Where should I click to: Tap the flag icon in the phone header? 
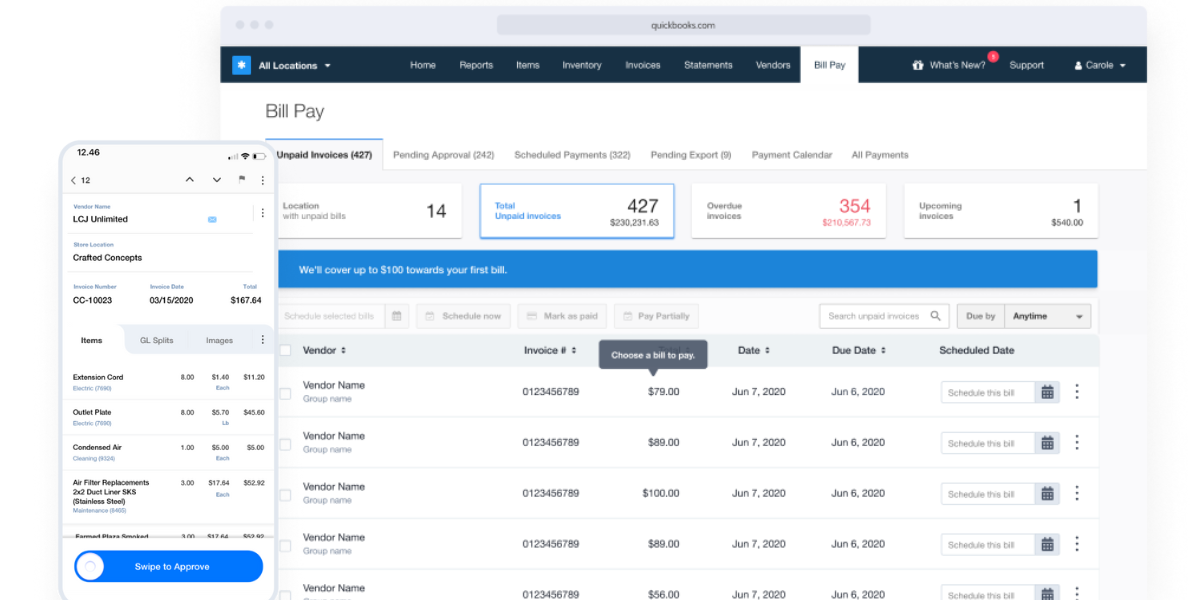pos(241,180)
